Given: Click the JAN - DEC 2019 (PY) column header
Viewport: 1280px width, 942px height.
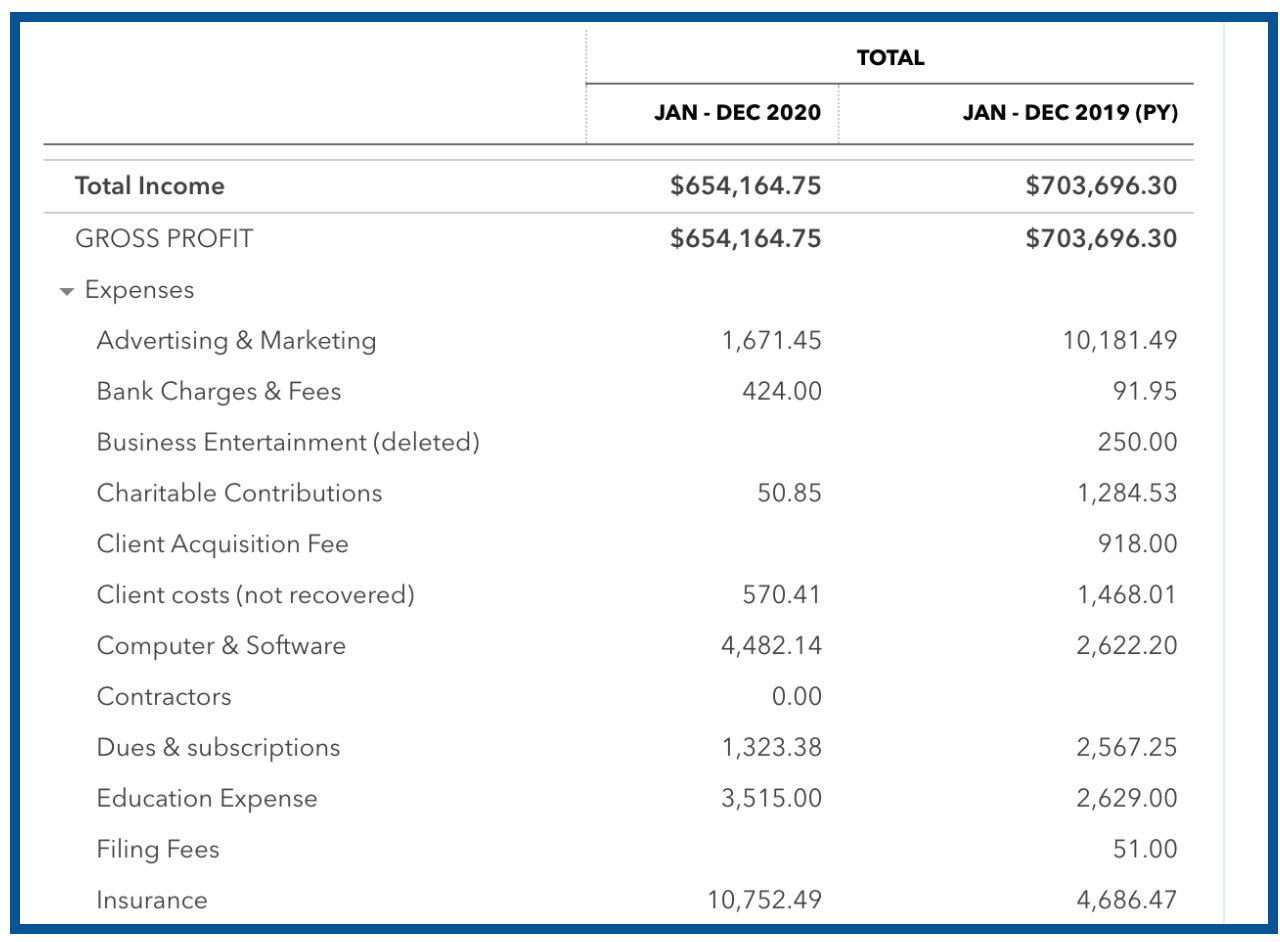Looking at the screenshot, I should (1069, 113).
